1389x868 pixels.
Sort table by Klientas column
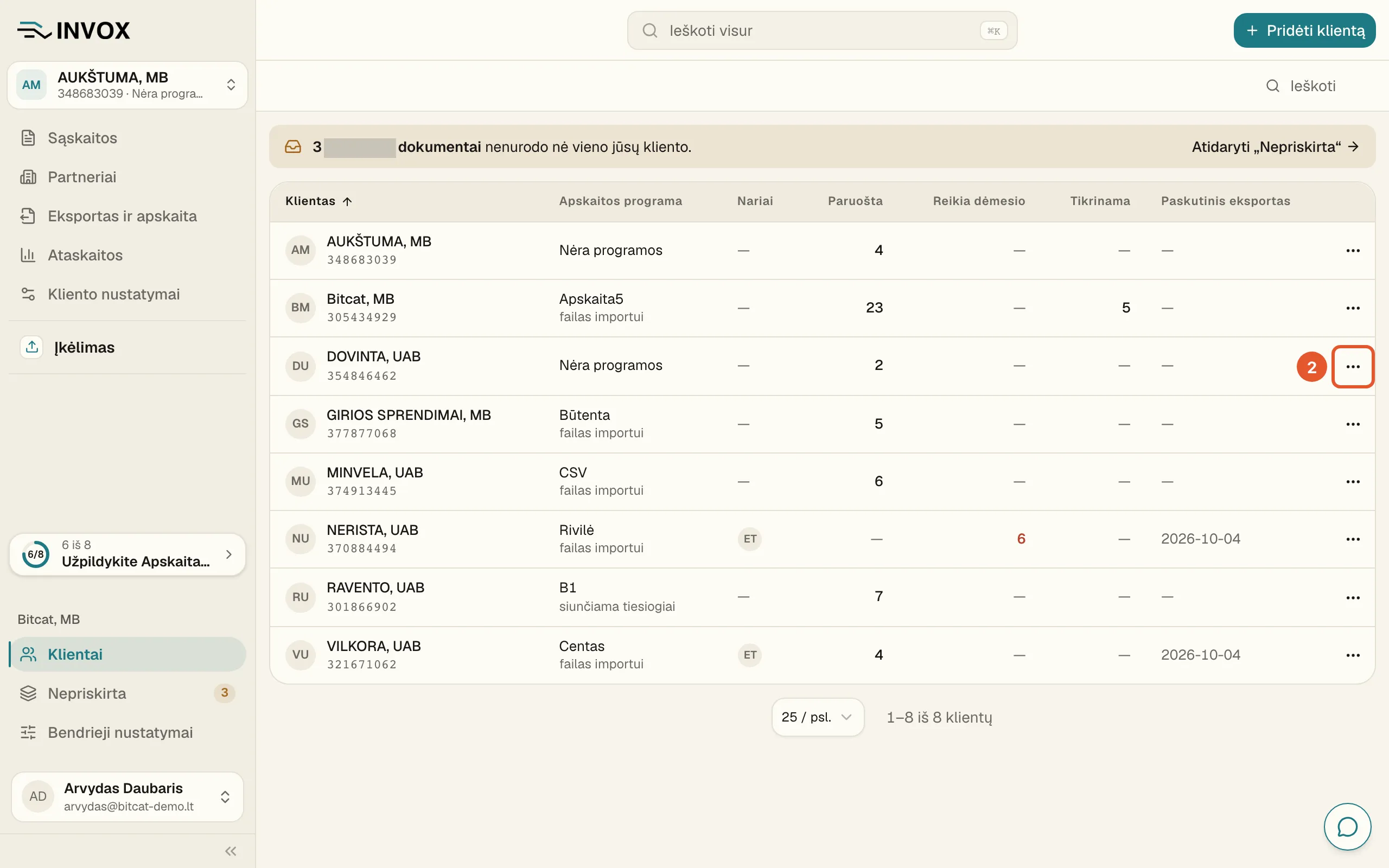pyautogui.click(x=318, y=201)
